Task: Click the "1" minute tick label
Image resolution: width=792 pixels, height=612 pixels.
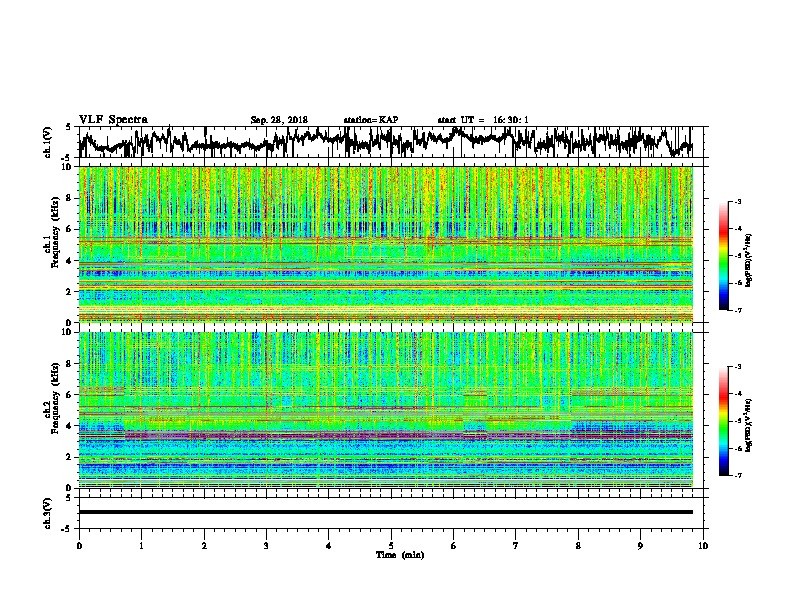Action: point(141,546)
